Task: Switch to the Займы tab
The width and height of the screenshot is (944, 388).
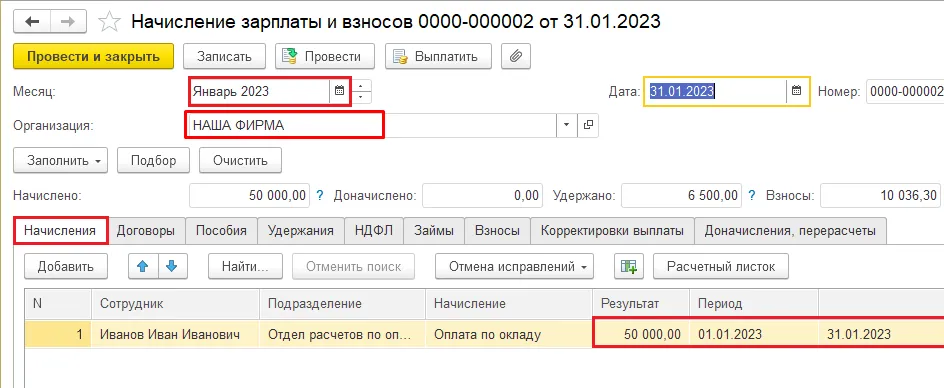Action: click(433, 231)
